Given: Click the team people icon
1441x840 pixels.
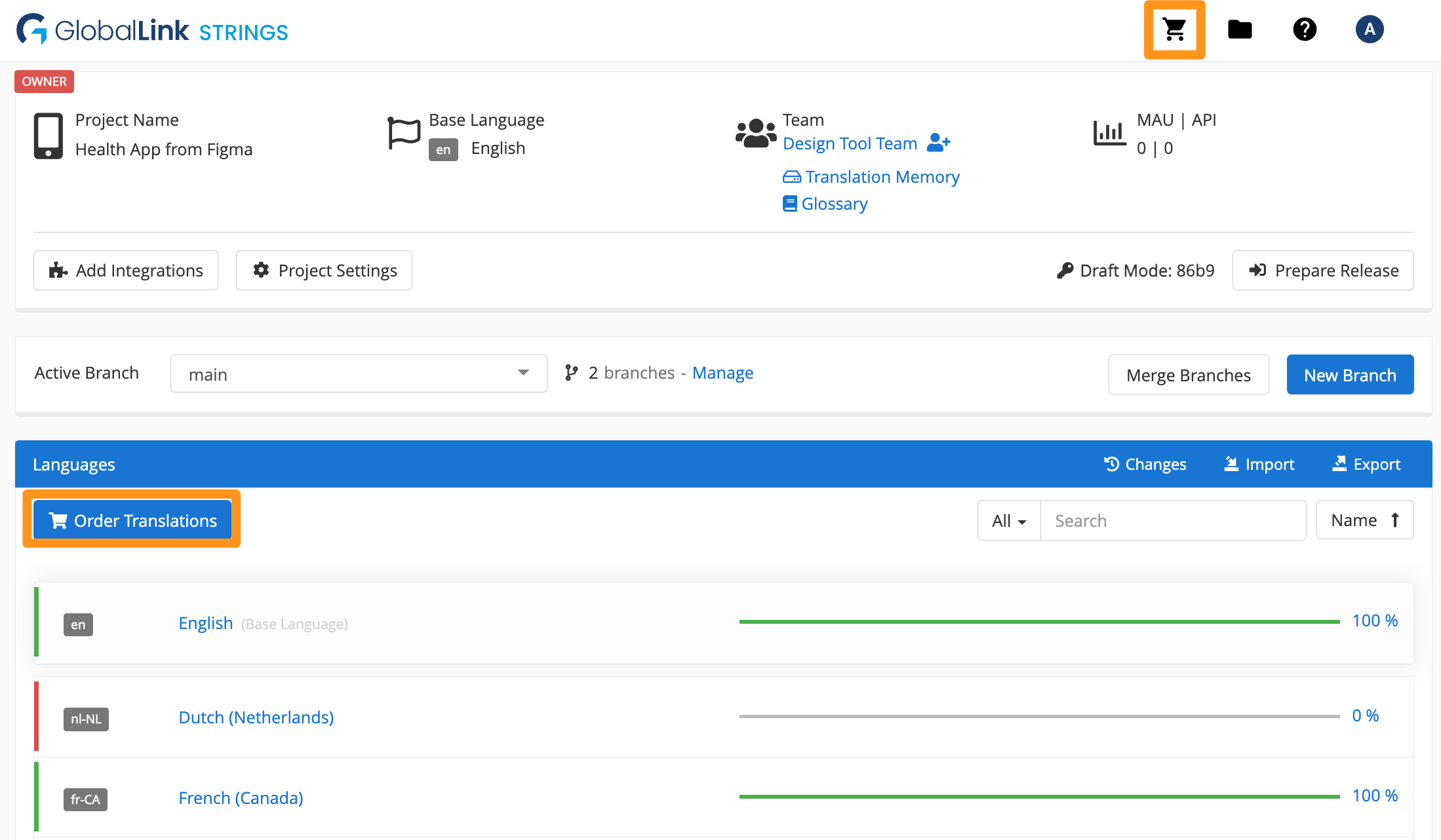Looking at the screenshot, I should tap(756, 133).
